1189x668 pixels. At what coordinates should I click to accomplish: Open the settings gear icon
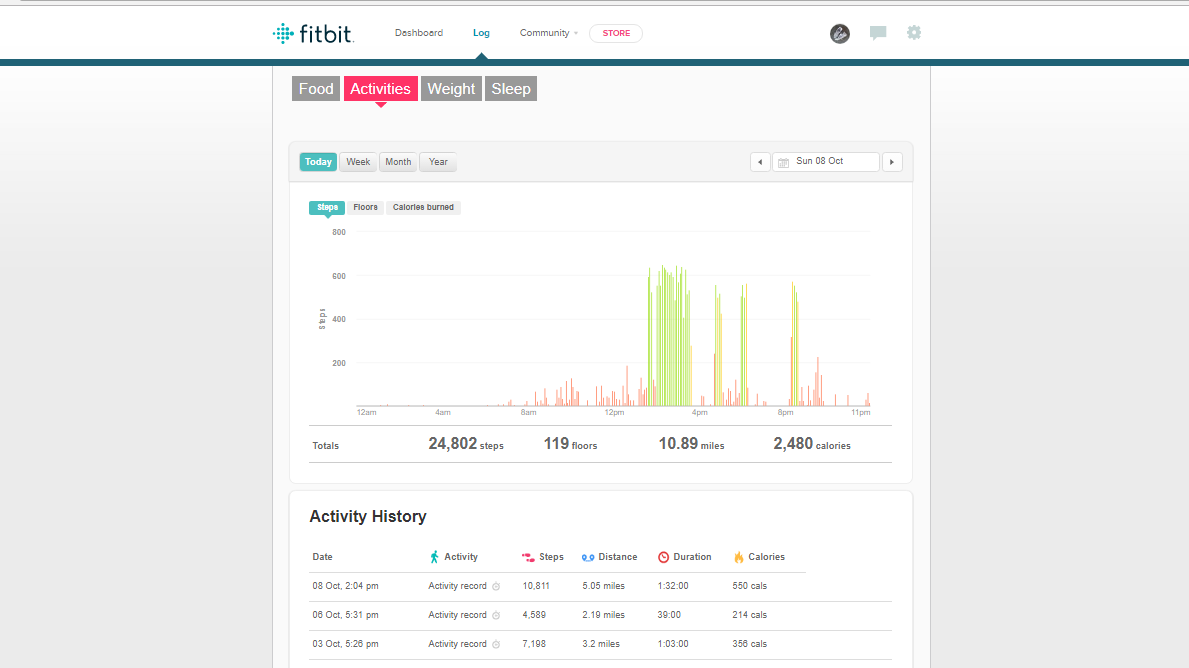(x=914, y=33)
